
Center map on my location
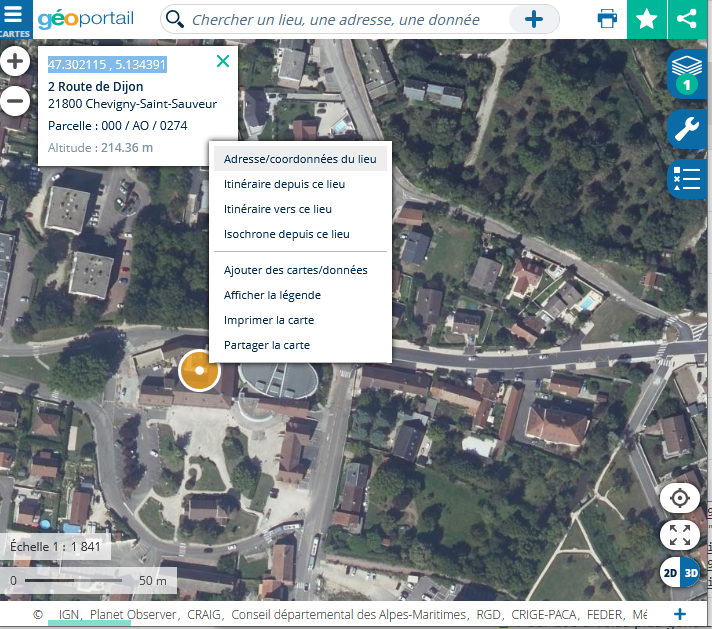click(x=680, y=498)
